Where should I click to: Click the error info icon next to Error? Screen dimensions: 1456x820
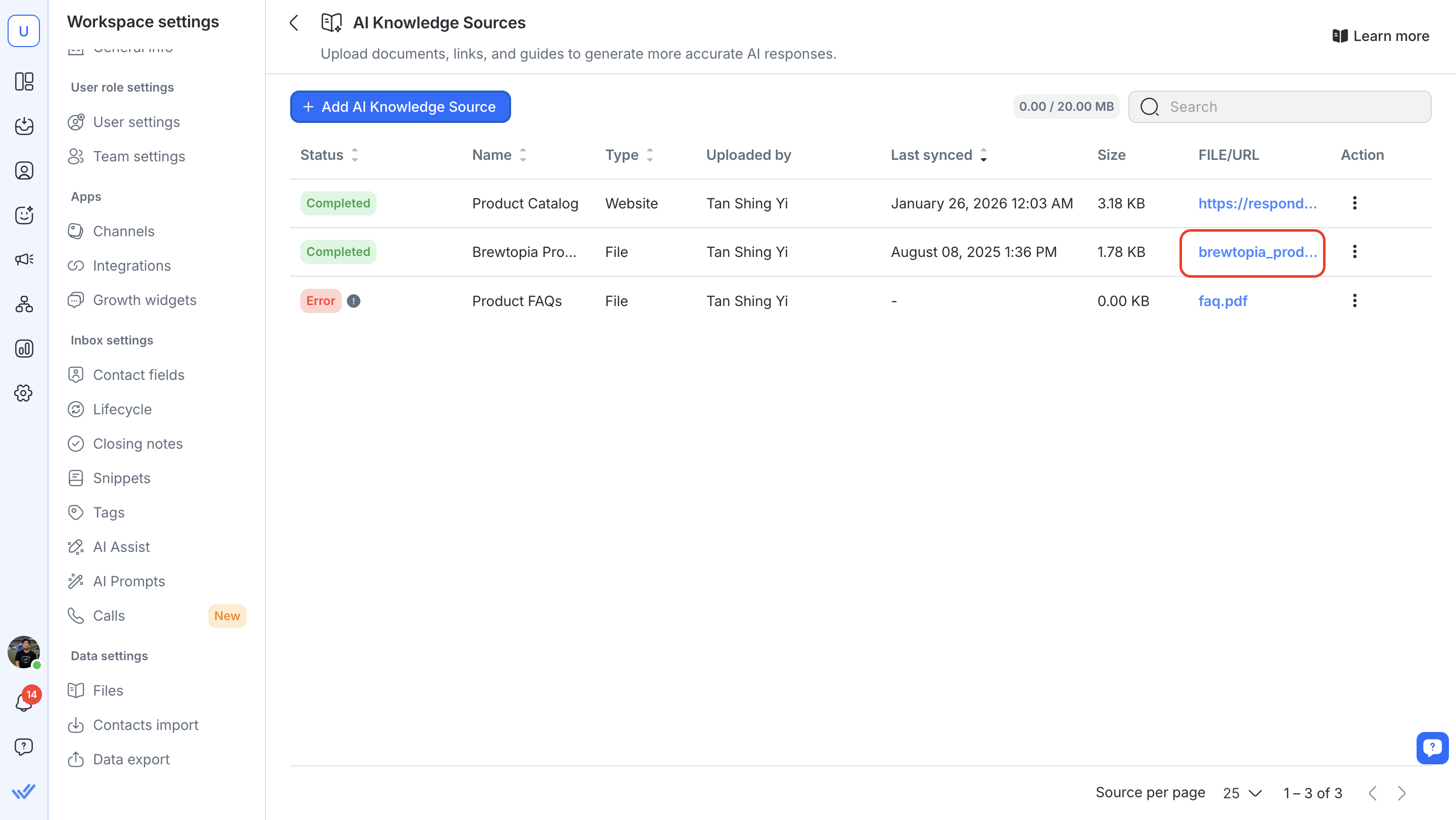point(353,301)
